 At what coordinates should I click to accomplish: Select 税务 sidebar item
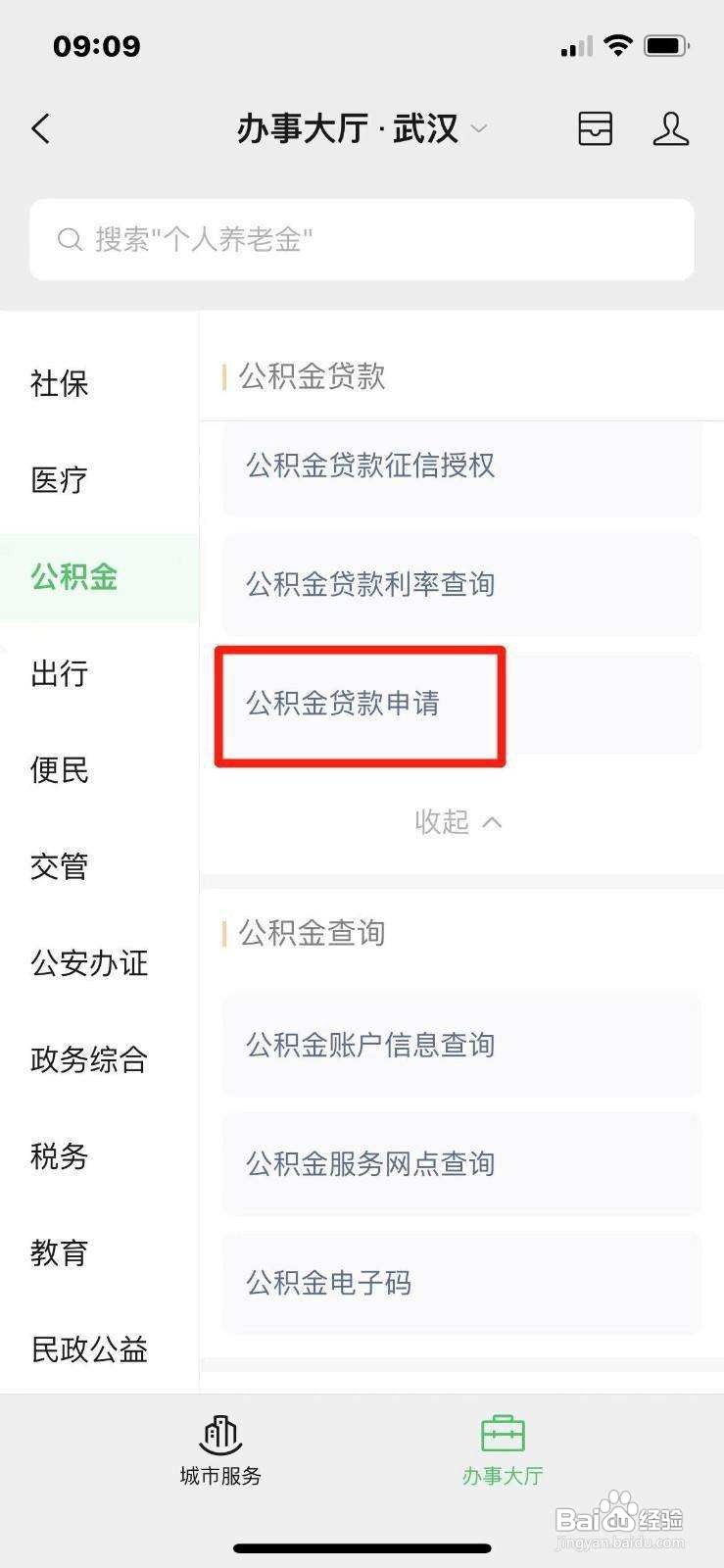pos(60,1156)
